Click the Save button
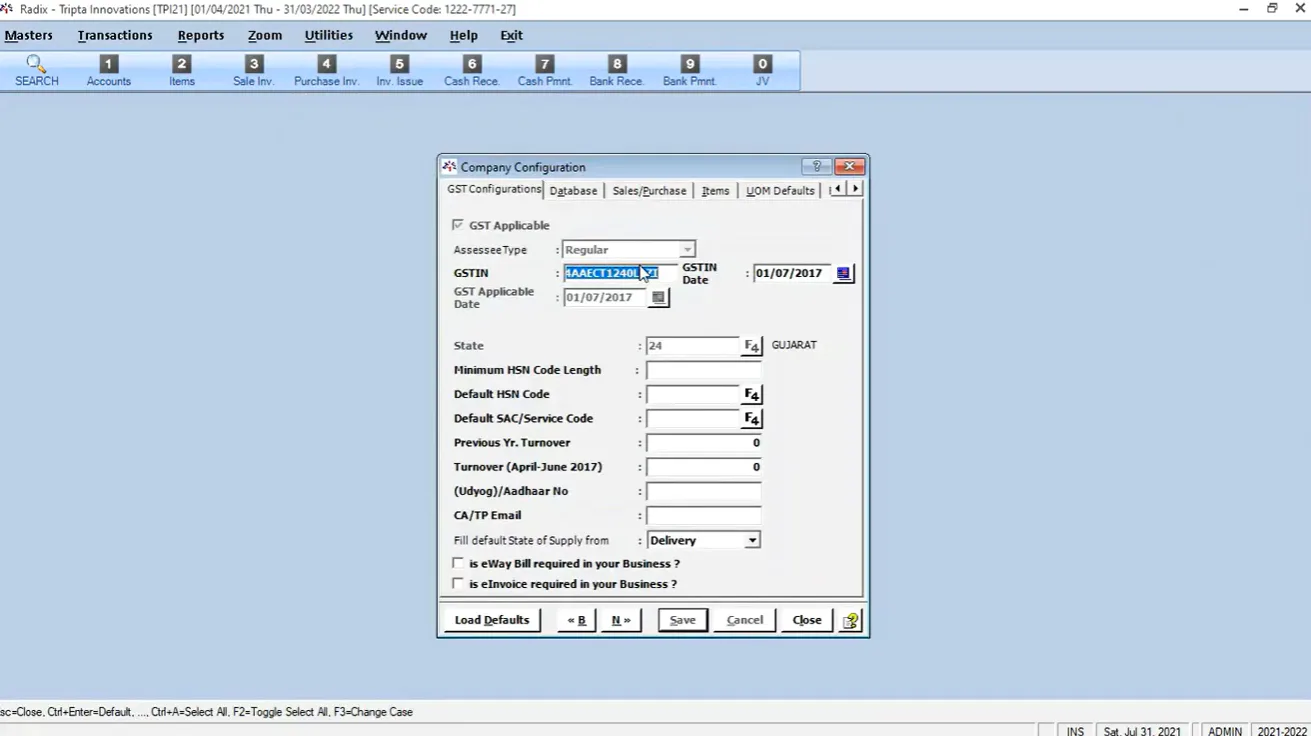Viewport: 1311px width, 736px height. click(683, 620)
